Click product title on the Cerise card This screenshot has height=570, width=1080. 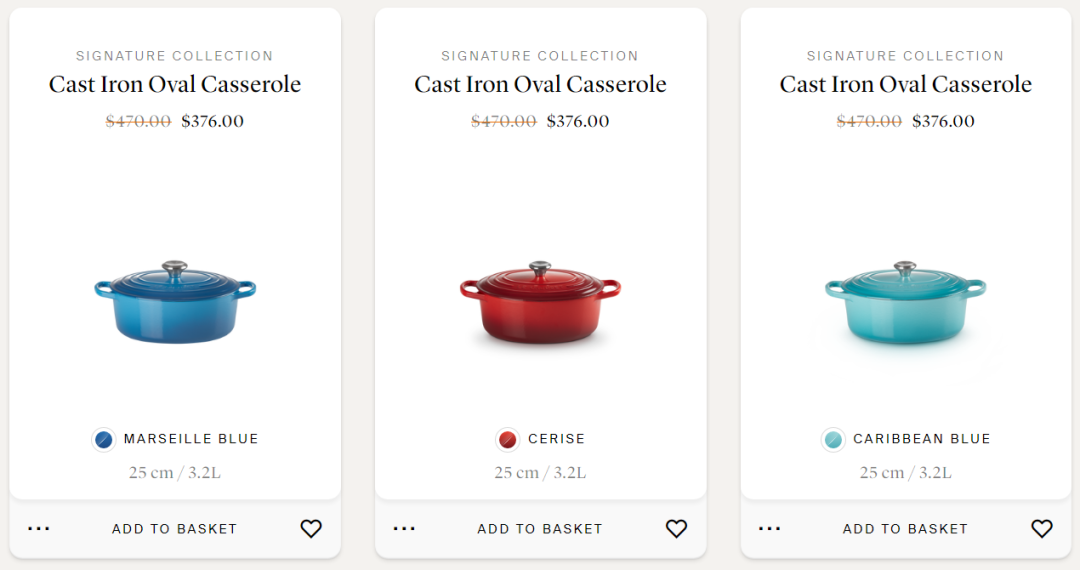[540, 85]
